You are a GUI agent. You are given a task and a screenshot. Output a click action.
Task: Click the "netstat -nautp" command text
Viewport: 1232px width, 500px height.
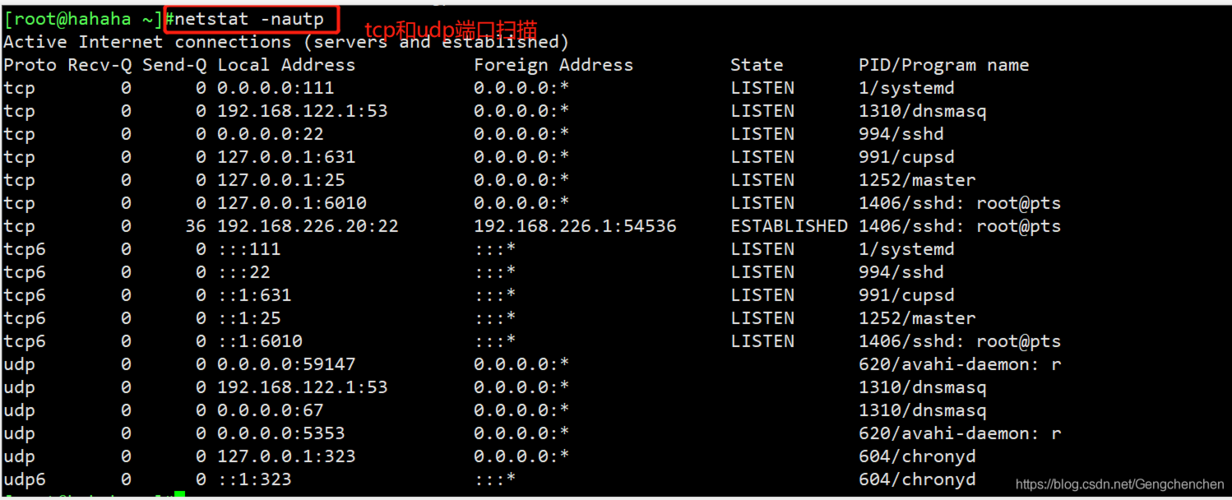(x=249, y=19)
